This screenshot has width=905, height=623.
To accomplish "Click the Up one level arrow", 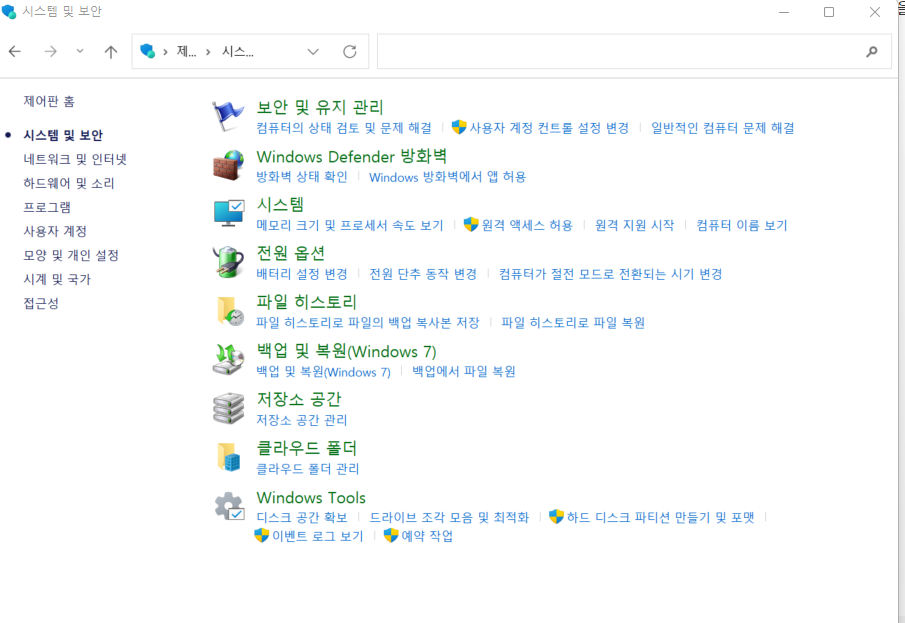I will pyautogui.click(x=111, y=51).
